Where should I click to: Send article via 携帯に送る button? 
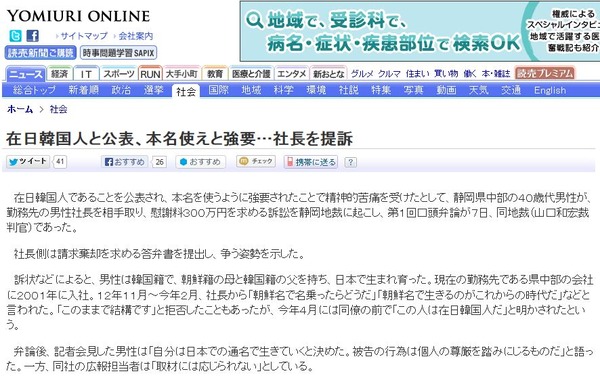(x=311, y=162)
